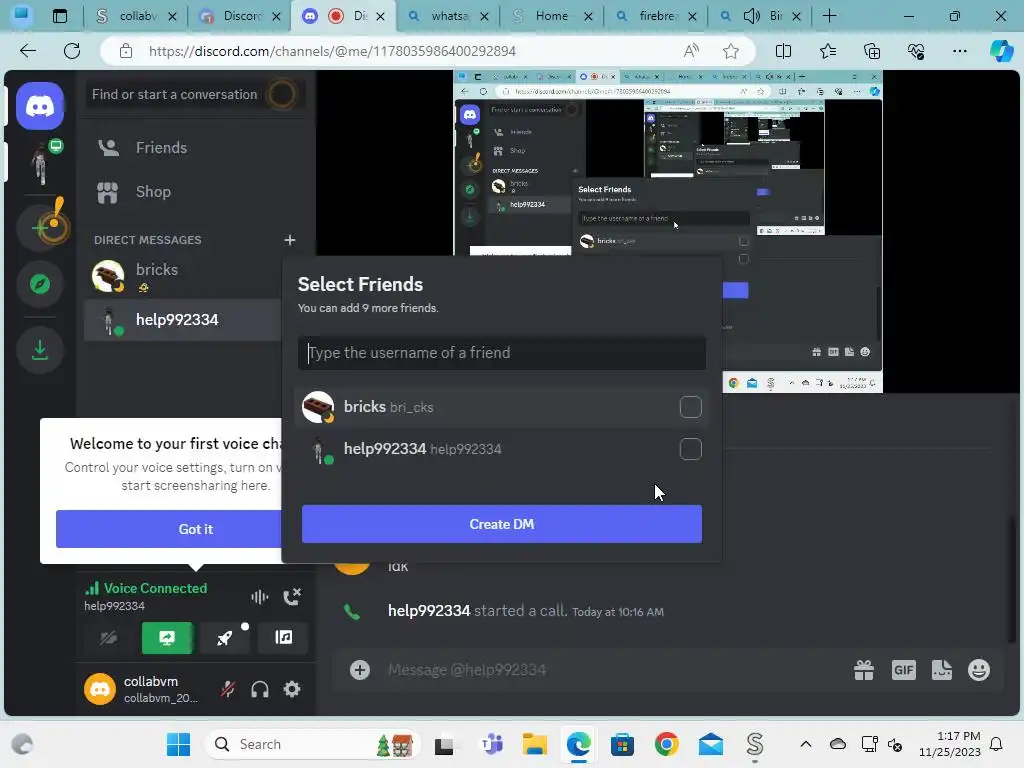Open browser split screen icon

point(783,51)
